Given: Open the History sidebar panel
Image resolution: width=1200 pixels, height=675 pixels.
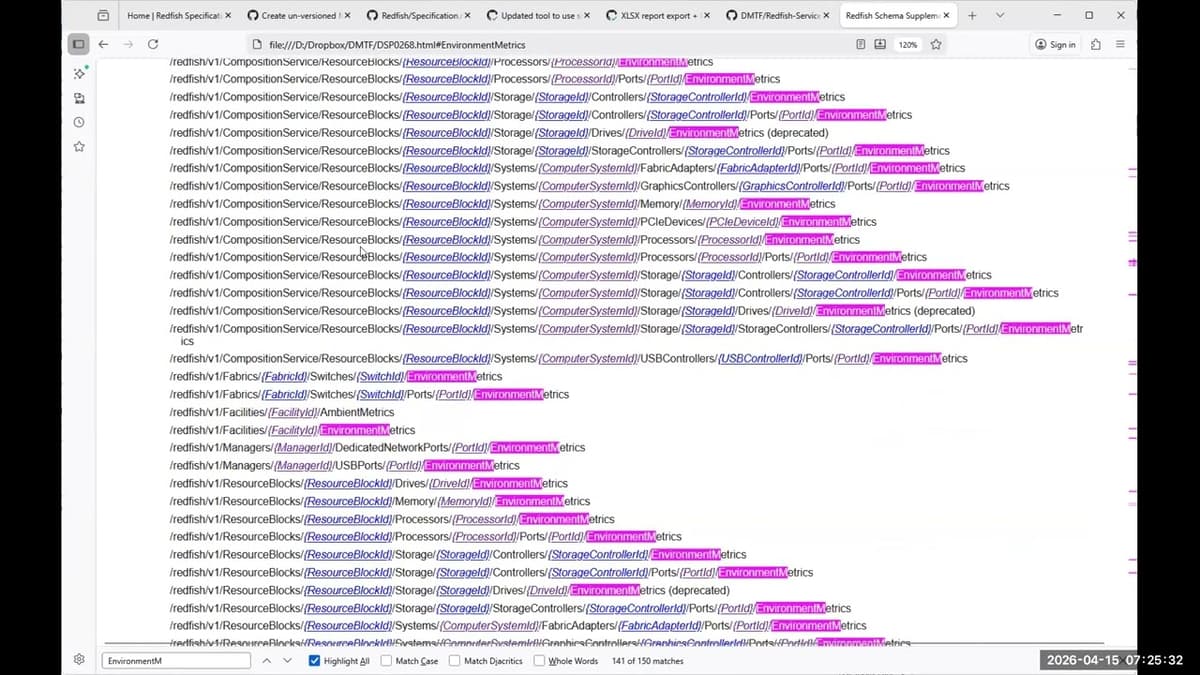Looking at the screenshot, I should [79, 122].
